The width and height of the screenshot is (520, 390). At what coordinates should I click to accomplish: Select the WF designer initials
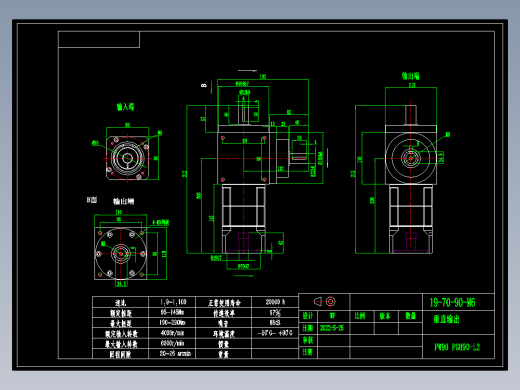coord(332,316)
